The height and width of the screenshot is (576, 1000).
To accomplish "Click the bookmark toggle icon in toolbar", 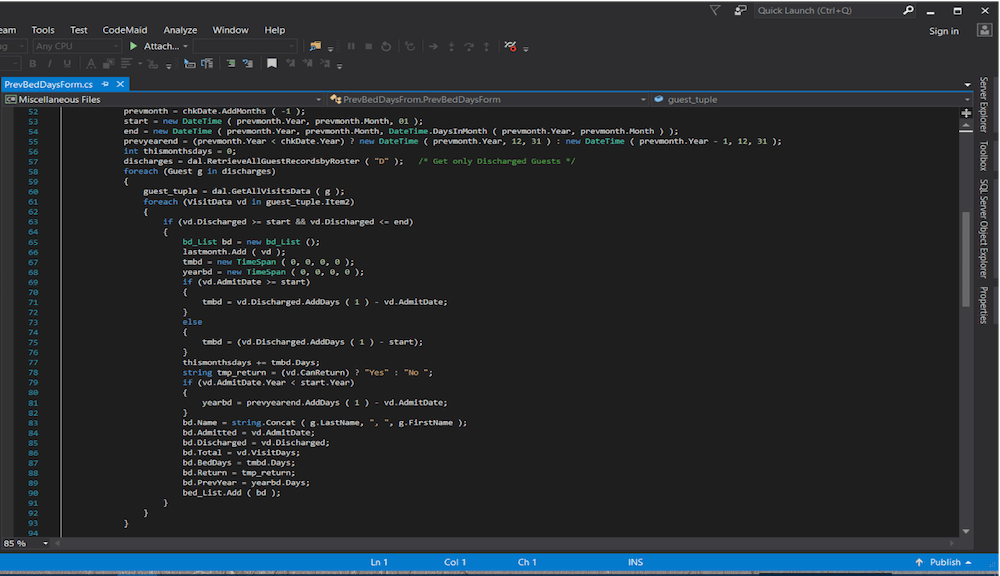I will pyautogui.click(x=271, y=64).
